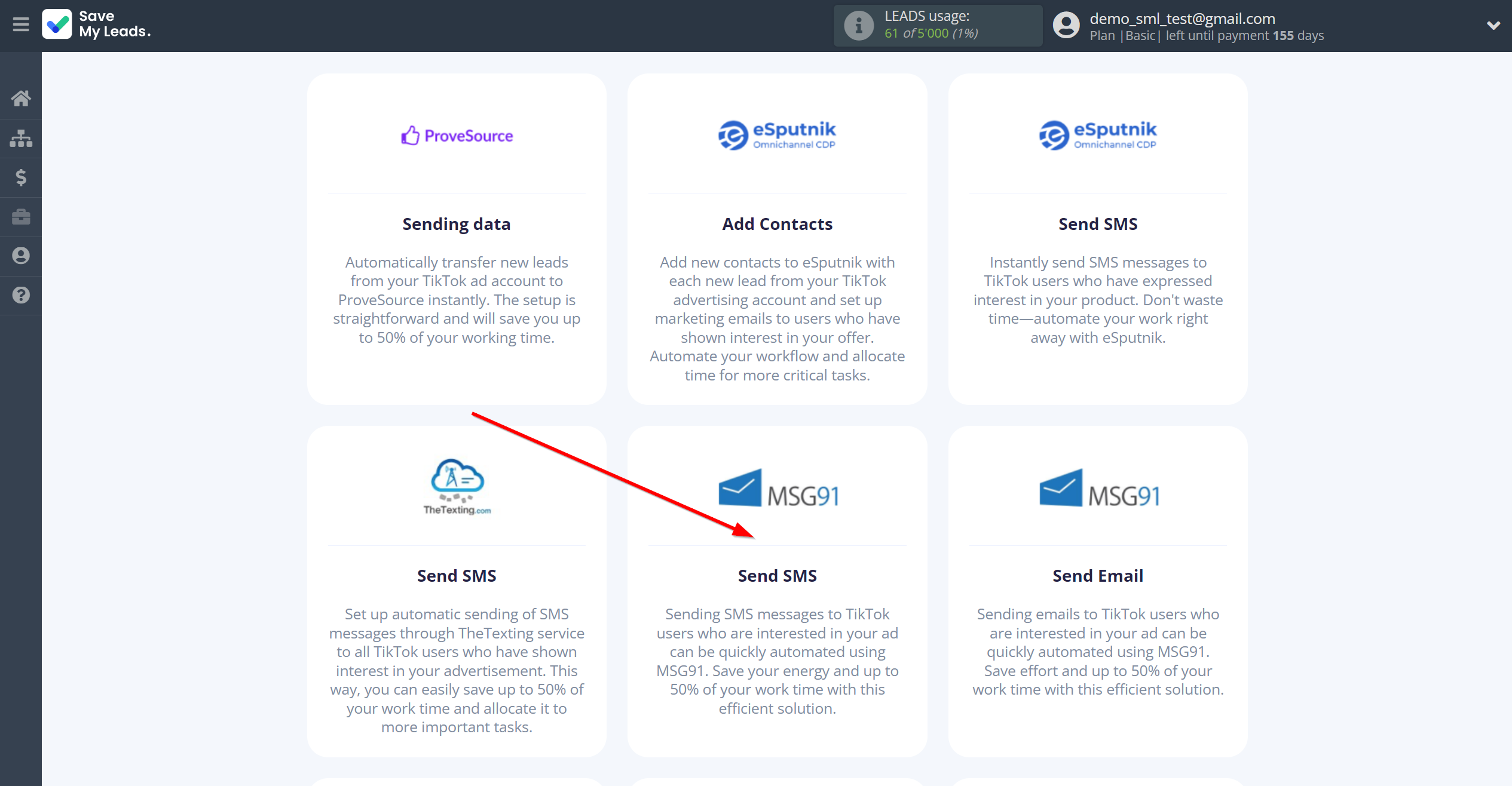Open the help question mark icon
Image resolution: width=1512 pixels, height=786 pixels.
[x=21, y=295]
